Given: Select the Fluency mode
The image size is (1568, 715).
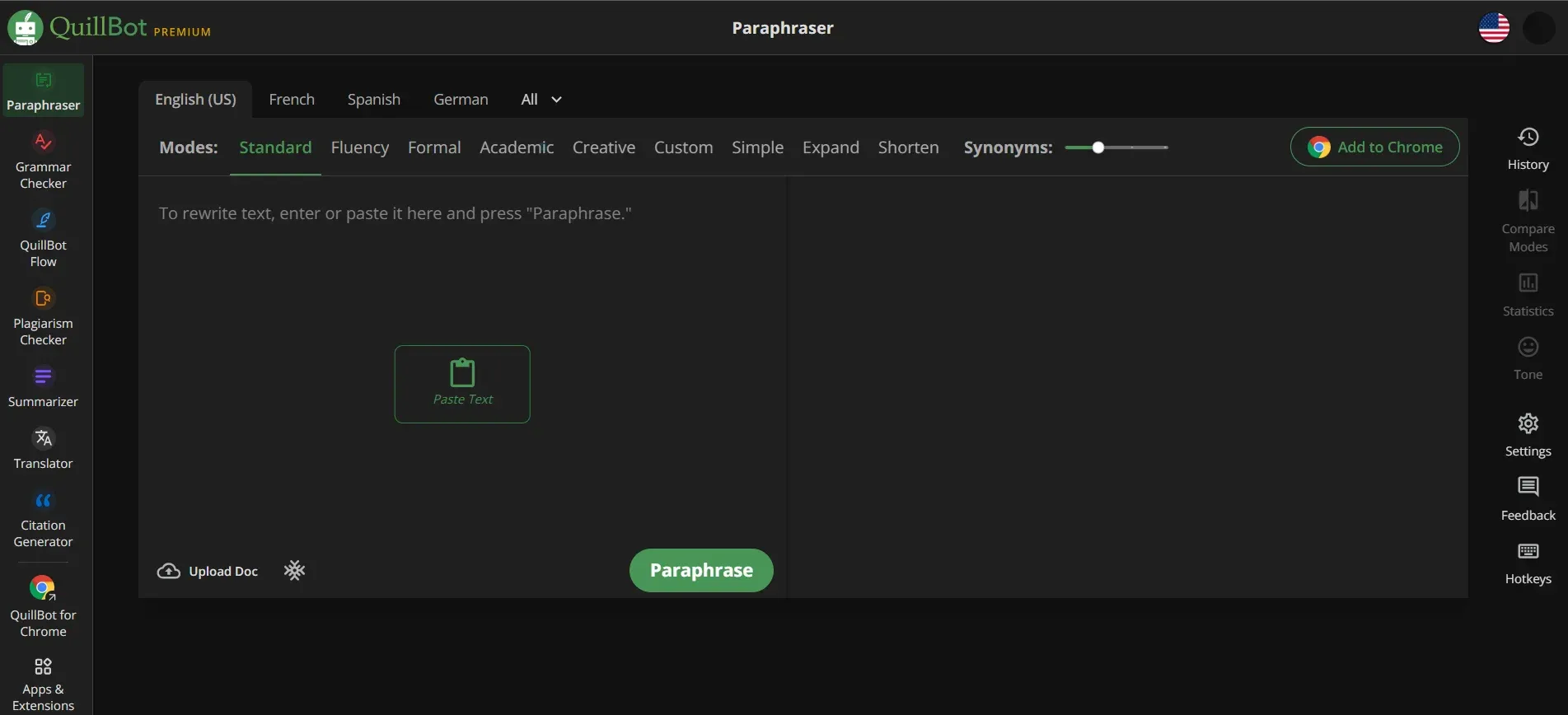Looking at the screenshot, I should click(360, 147).
